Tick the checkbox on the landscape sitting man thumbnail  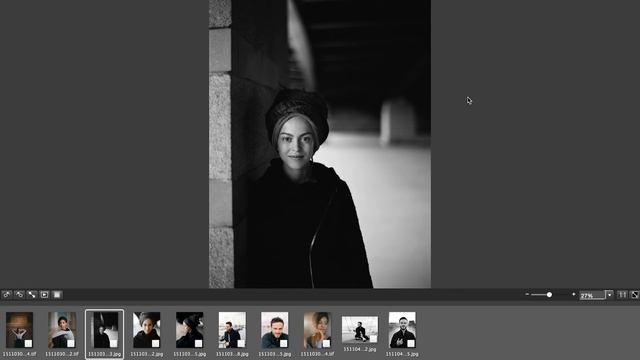coord(373,338)
